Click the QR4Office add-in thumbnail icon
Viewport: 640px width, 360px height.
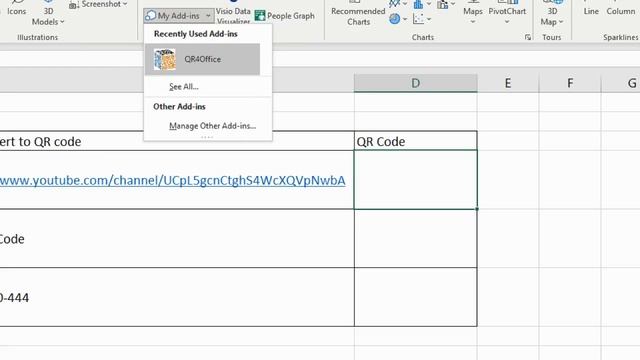(164, 59)
